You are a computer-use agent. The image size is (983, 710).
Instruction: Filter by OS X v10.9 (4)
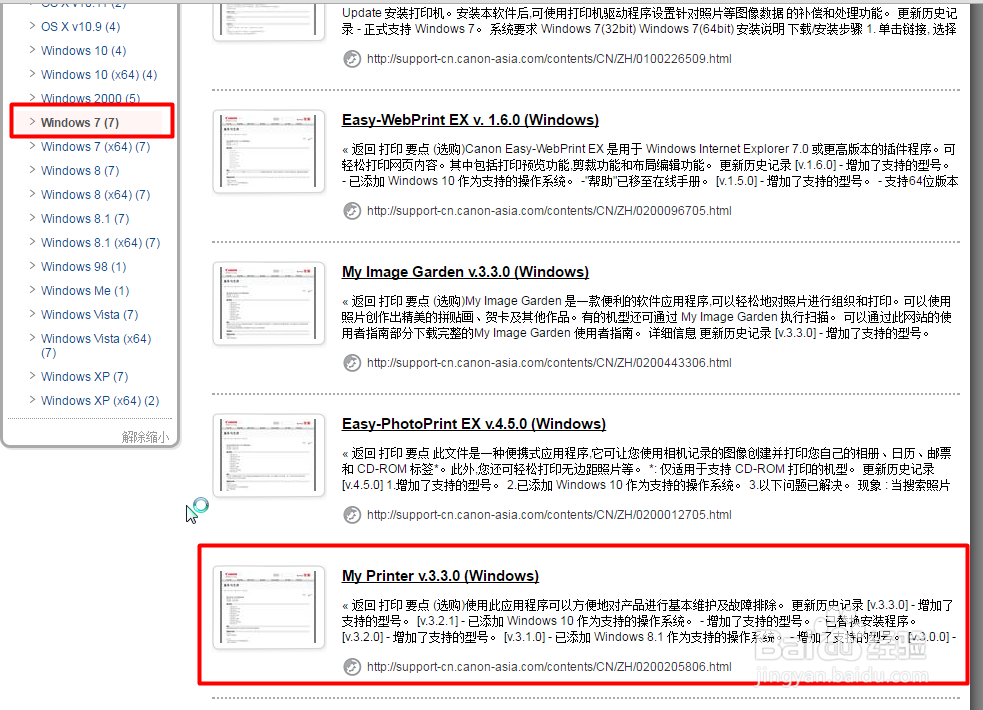pos(80,27)
